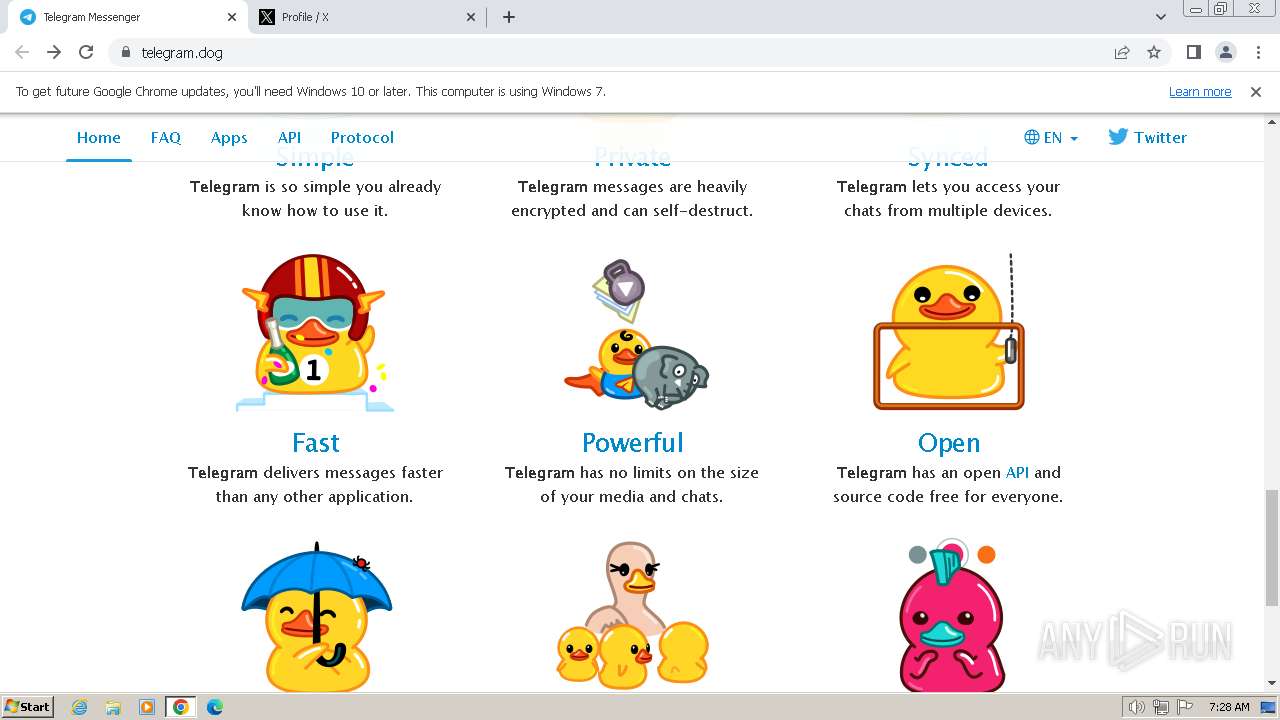Open the Chrome three-dot menu
This screenshot has width=1280, height=720.
coord(1258,52)
